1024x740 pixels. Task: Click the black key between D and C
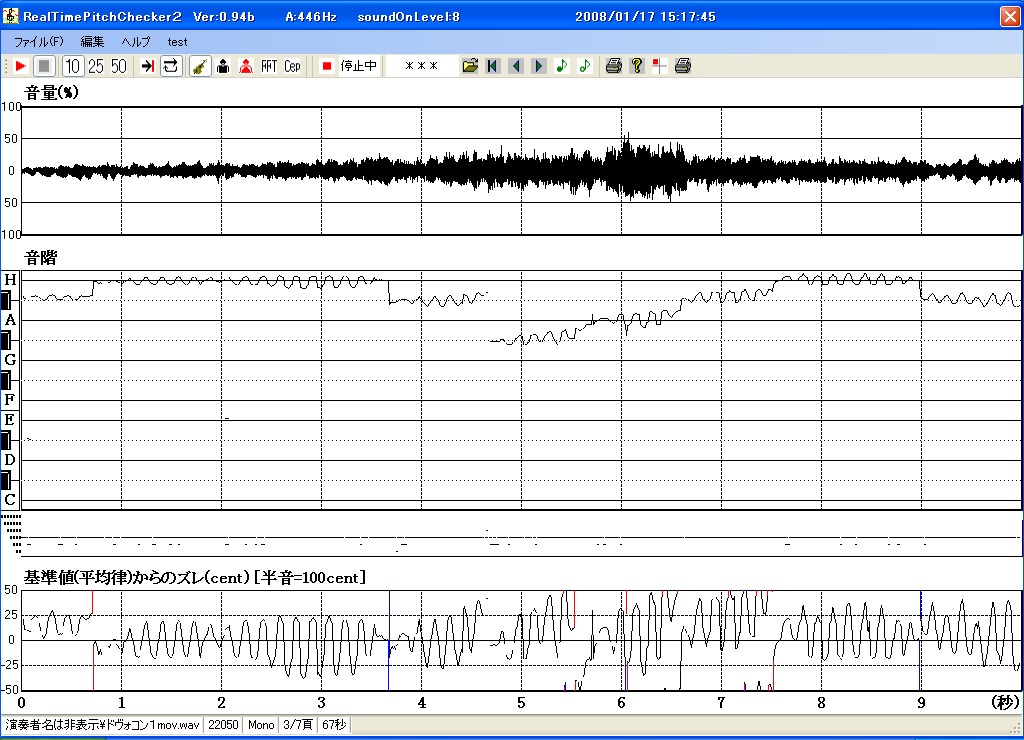(6, 480)
